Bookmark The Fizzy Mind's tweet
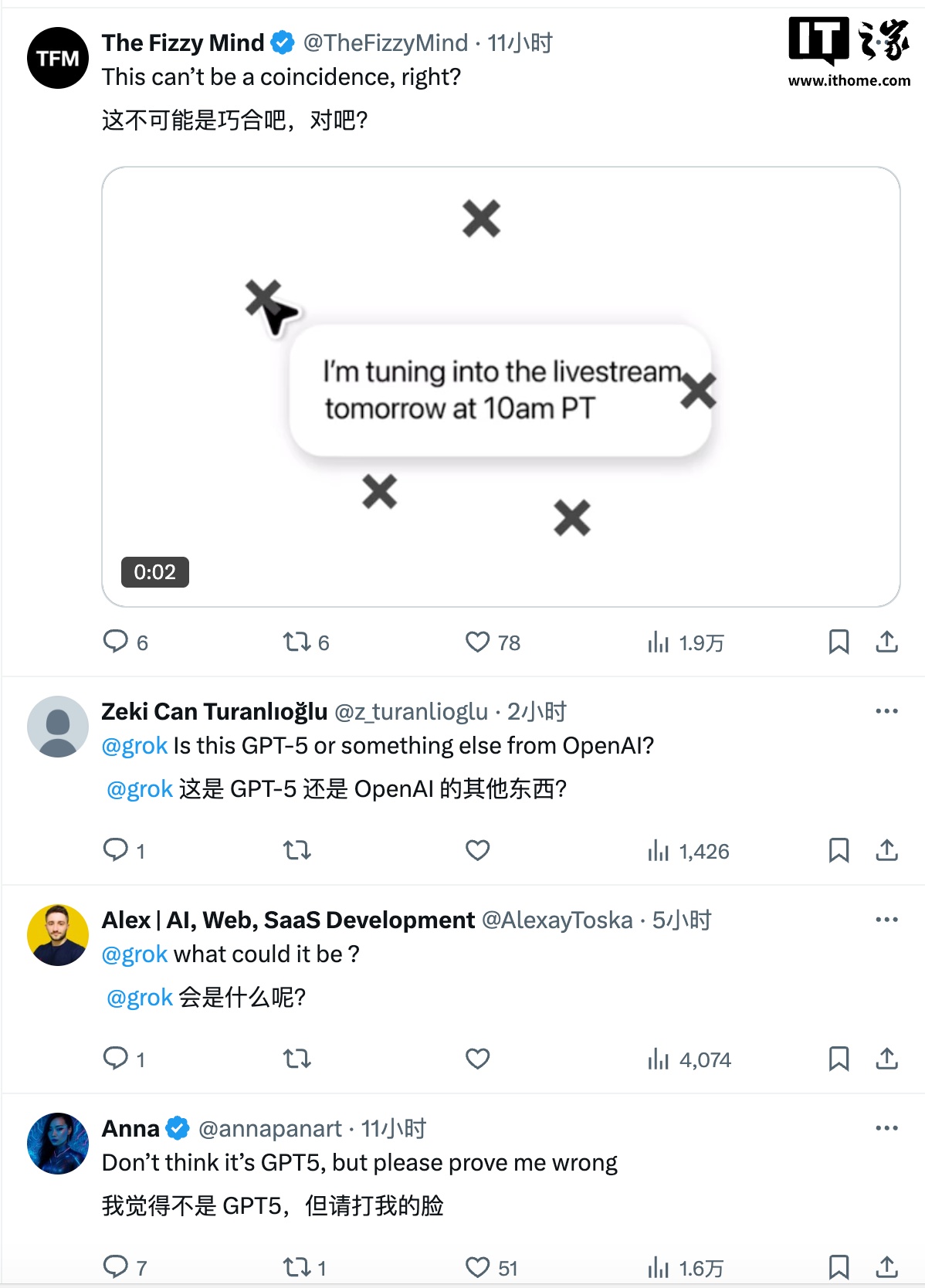The height and width of the screenshot is (1288, 925). point(839,642)
